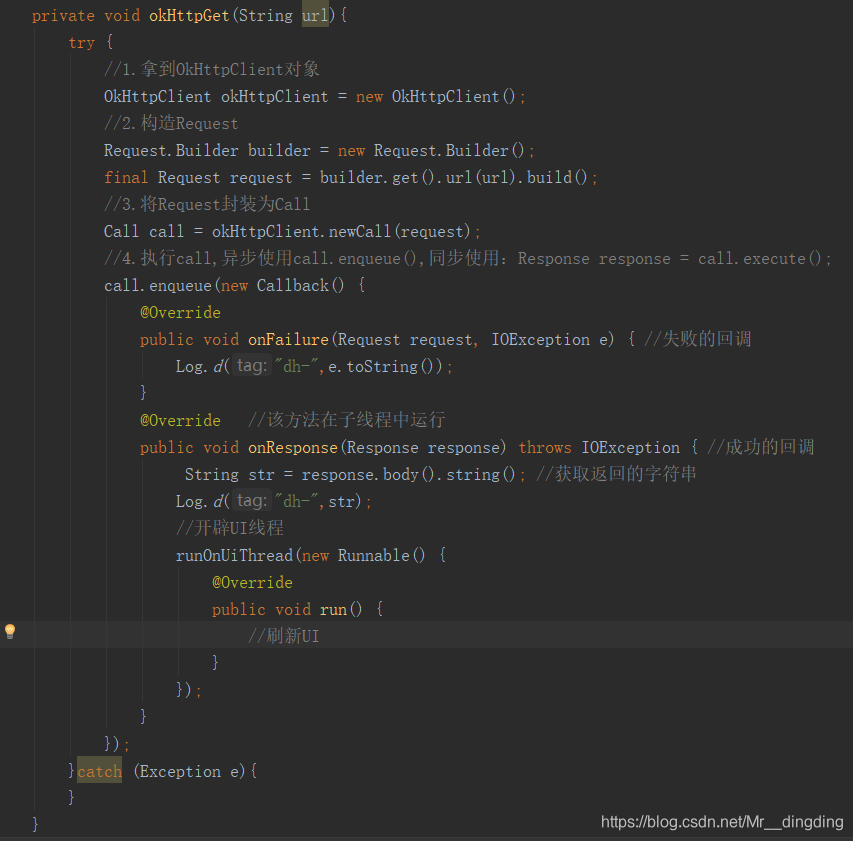Click comment '//2.构造Request'
This screenshot has height=841, width=853.
[171, 123]
